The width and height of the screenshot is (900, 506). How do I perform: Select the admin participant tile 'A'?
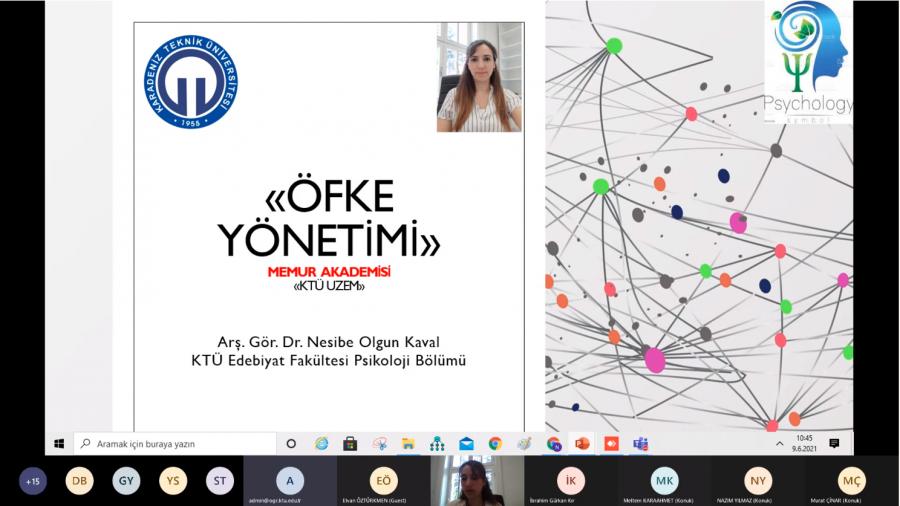[290, 480]
